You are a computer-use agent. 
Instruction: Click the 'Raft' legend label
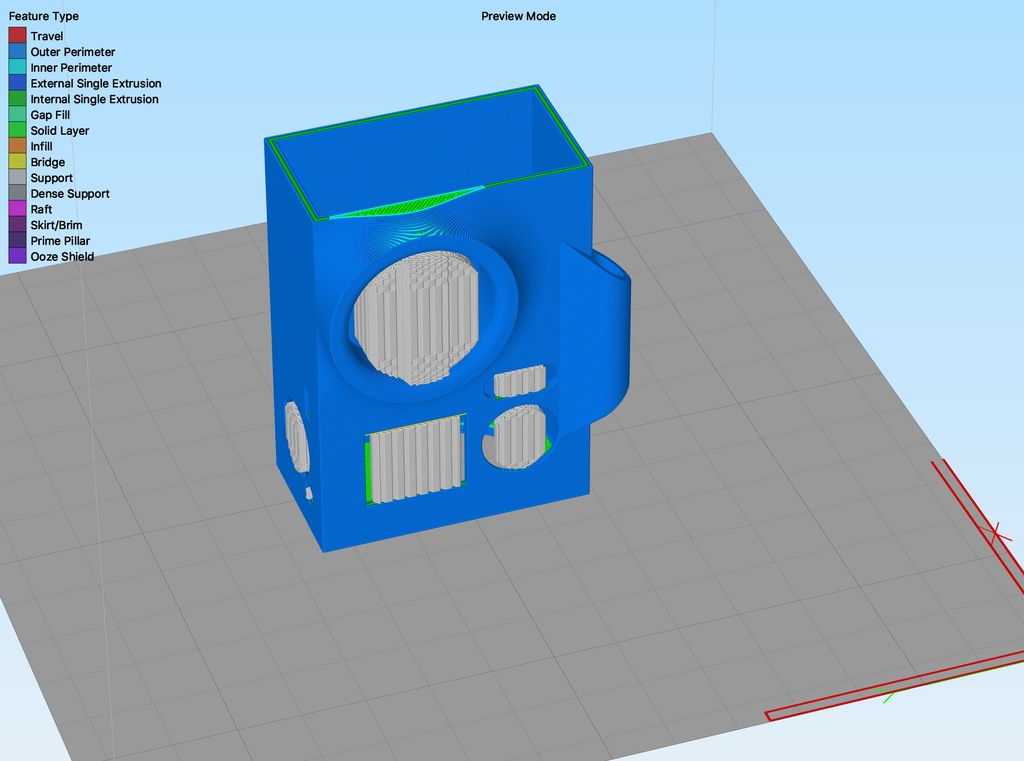[41, 209]
